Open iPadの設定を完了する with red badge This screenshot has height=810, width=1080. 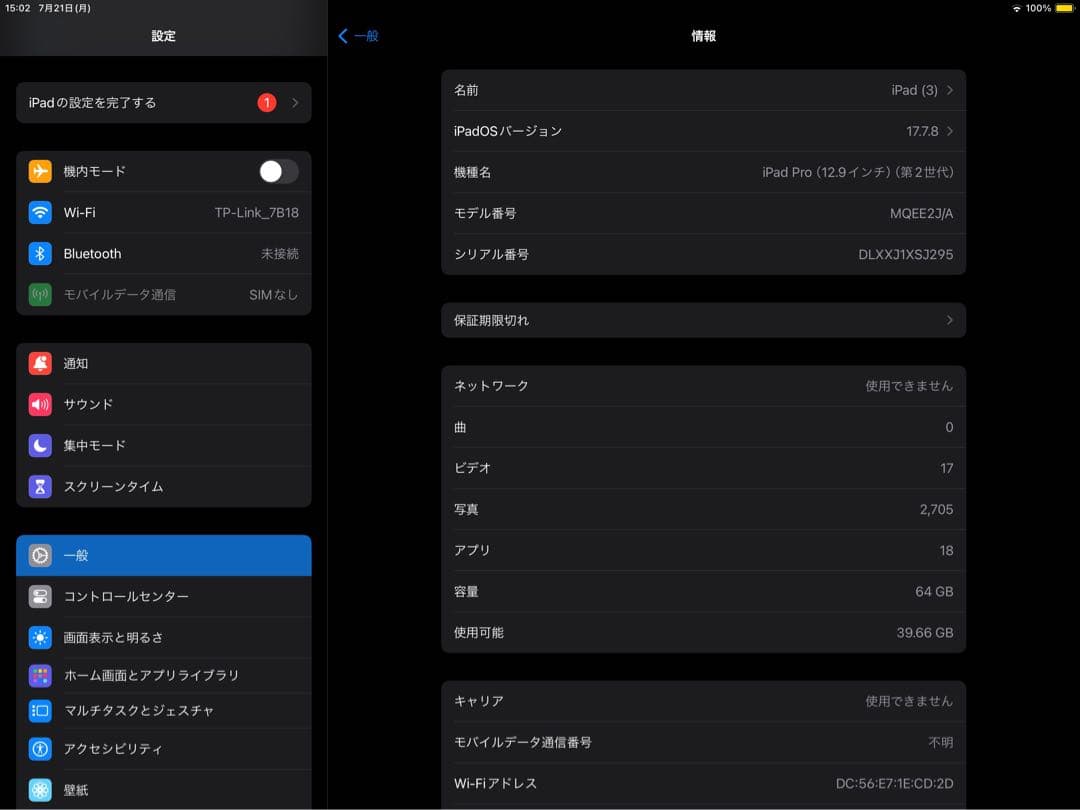tap(163, 102)
